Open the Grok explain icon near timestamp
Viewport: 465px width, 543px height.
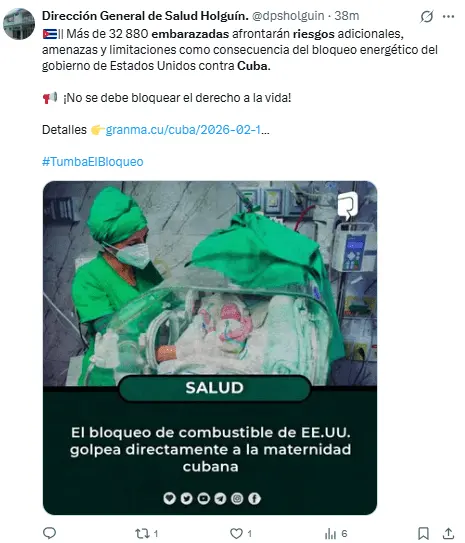(427, 16)
